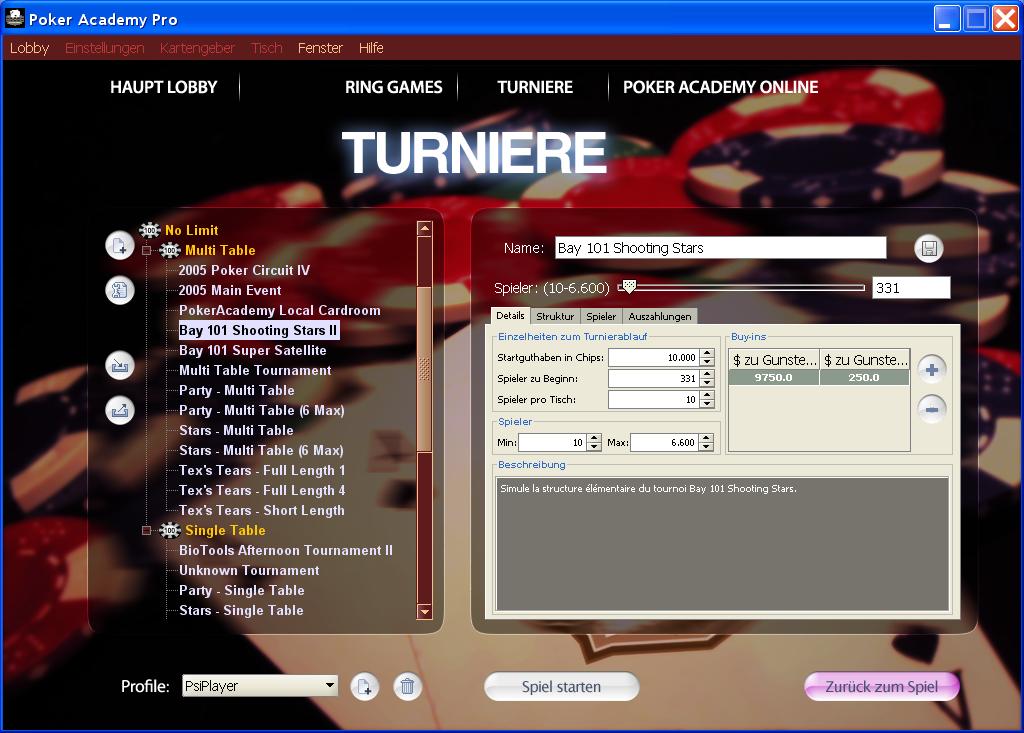Click the Startguthaben in Chips field
1024x733 pixels.
coord(654,357)
